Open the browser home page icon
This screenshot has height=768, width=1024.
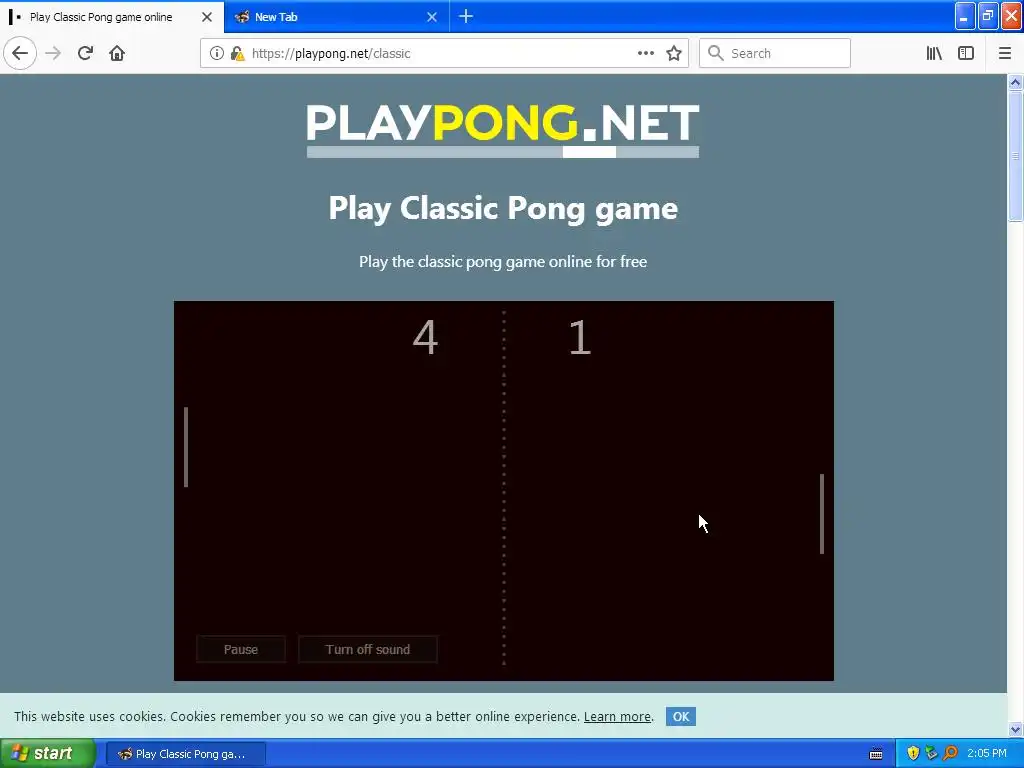(x=117, y=53)
